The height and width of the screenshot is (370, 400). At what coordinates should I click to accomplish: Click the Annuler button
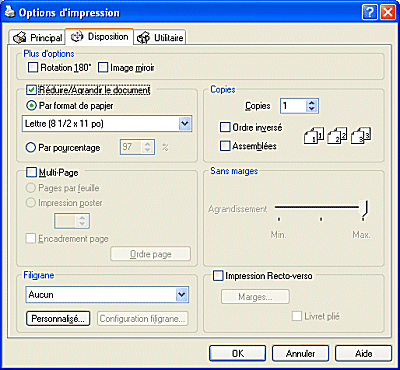point(300,353)
